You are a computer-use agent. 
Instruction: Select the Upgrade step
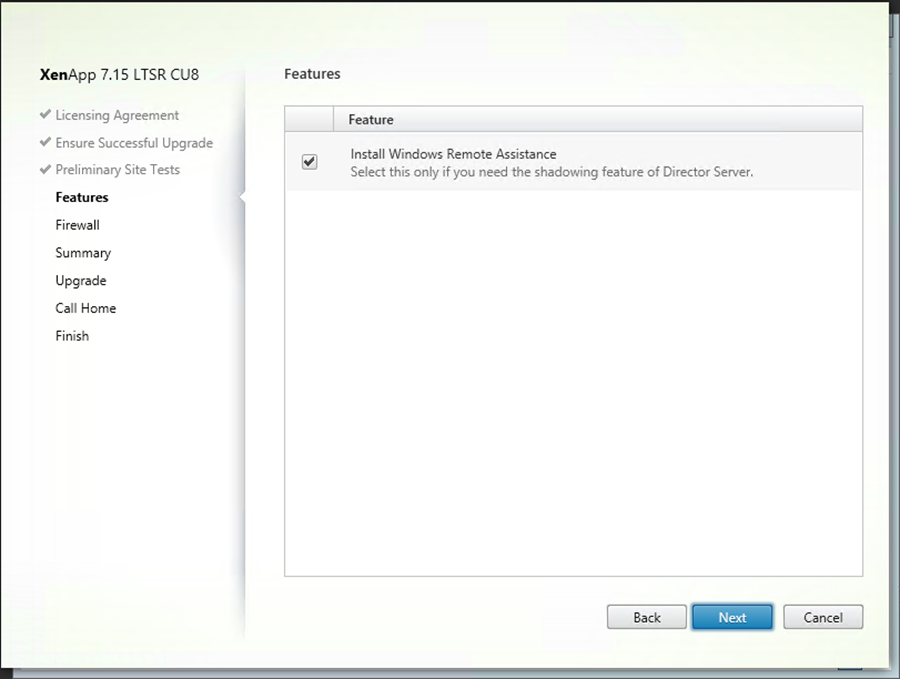(81, 281)
